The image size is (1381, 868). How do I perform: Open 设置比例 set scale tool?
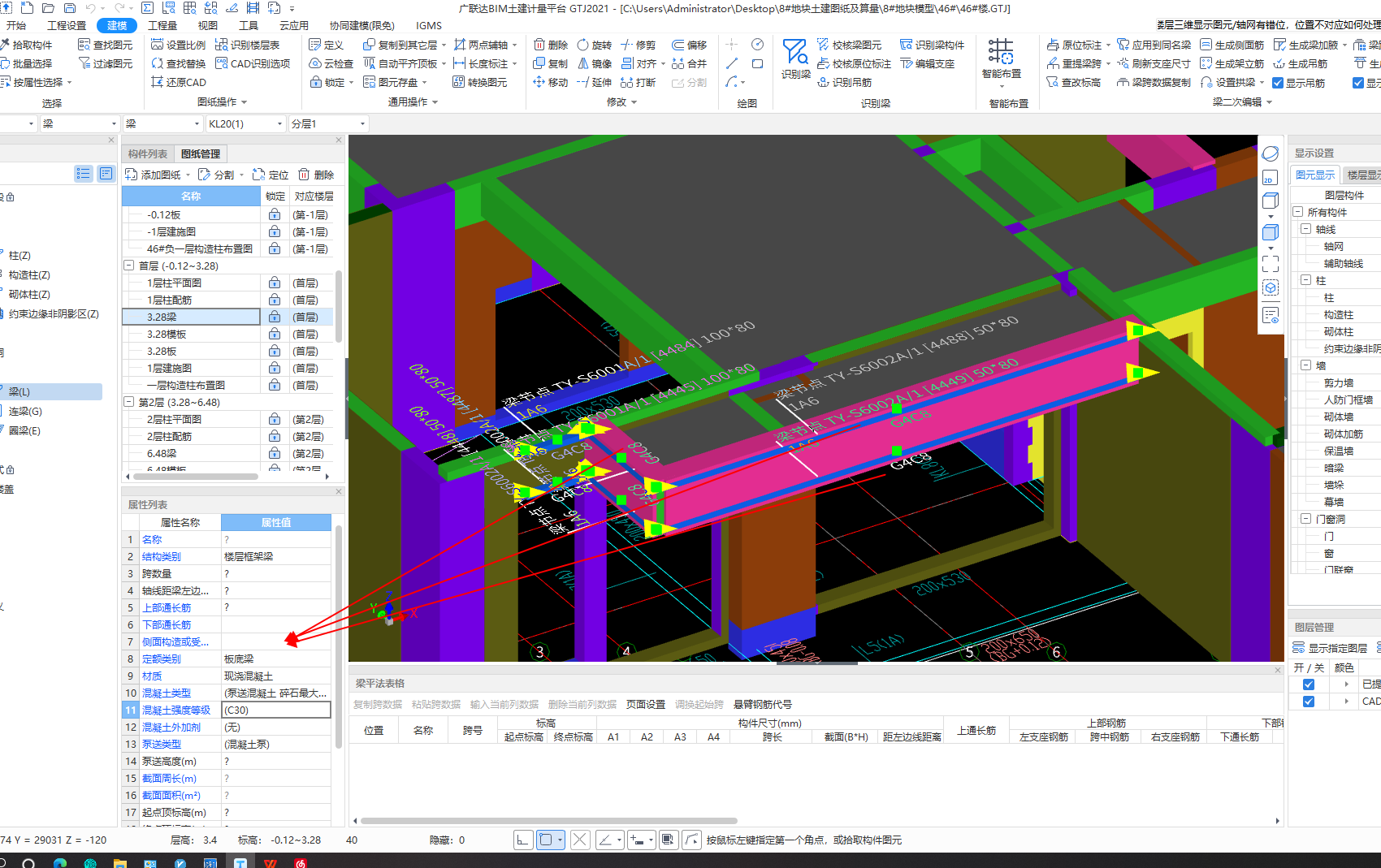click(x=178, y=45)
